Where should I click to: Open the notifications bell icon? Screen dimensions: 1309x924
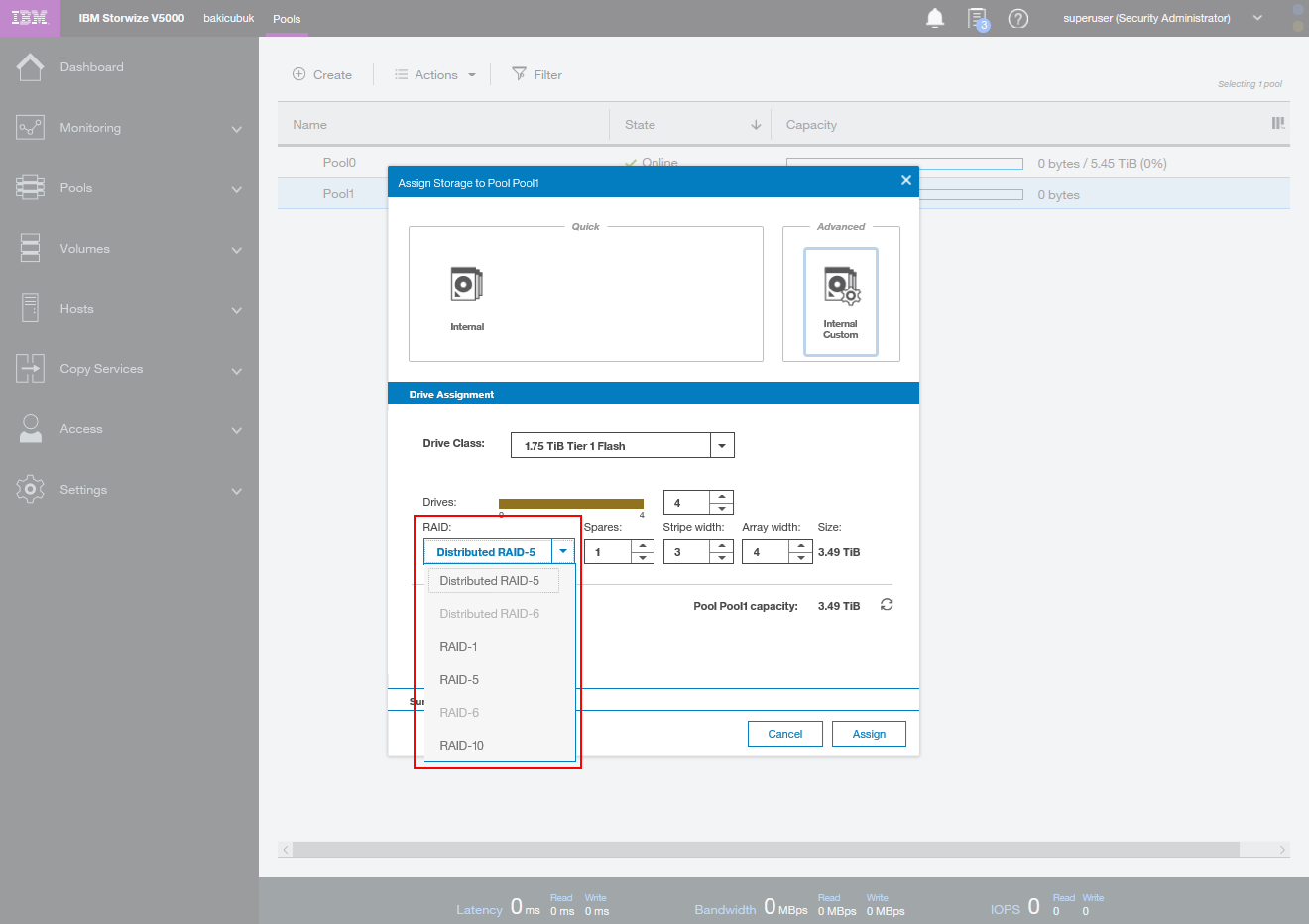tap(935, 18)
